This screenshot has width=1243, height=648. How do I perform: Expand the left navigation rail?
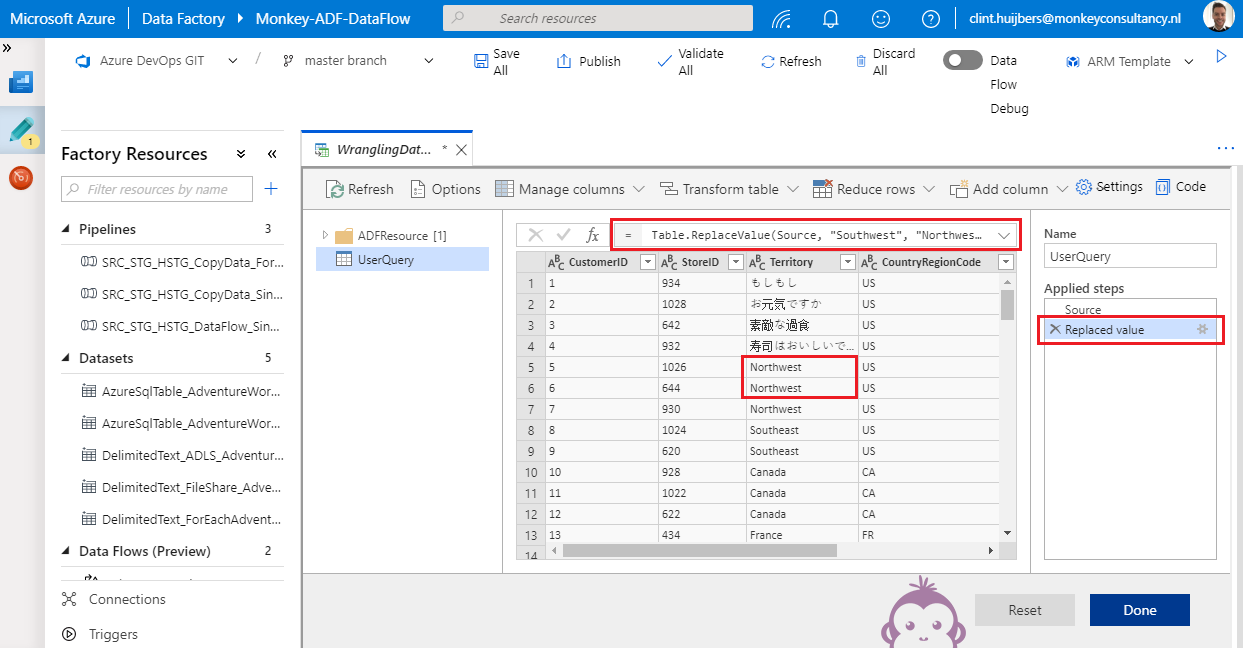coord(7,47)
